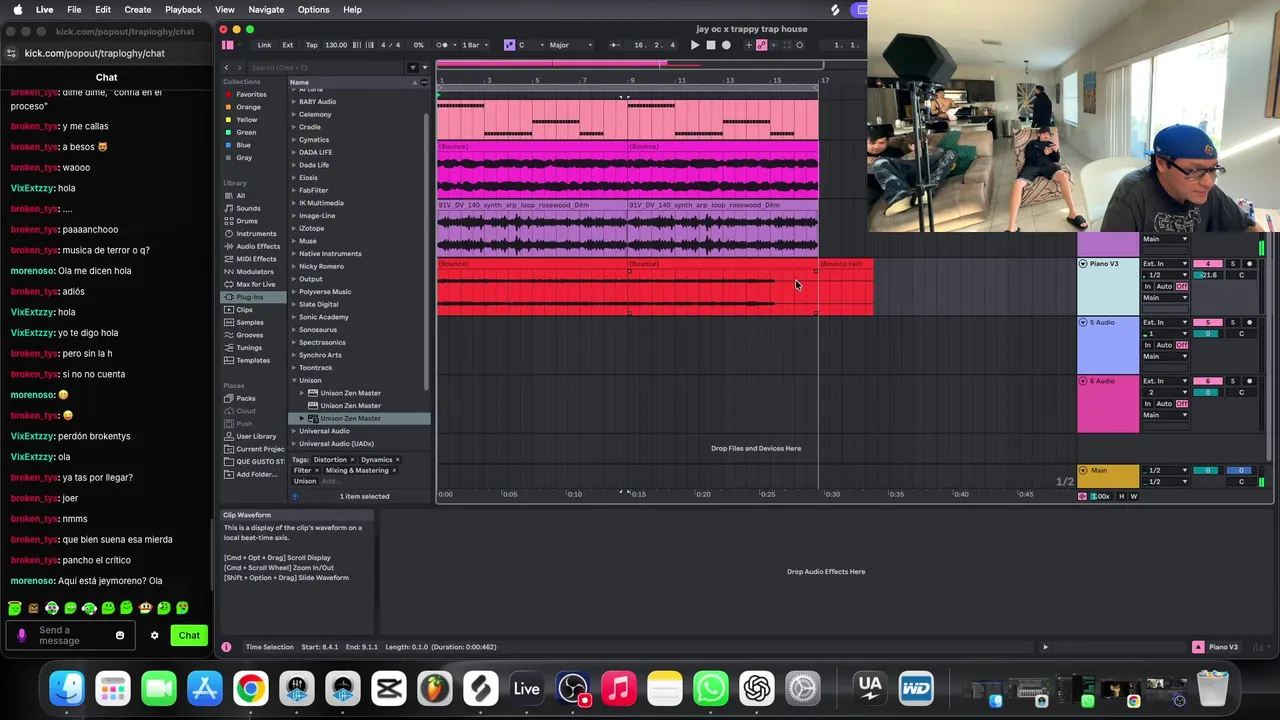Set 6 Audio monitoring to Off
Image resolution: width=1280 pixels, height=720 pixels.
(1182, 404)
